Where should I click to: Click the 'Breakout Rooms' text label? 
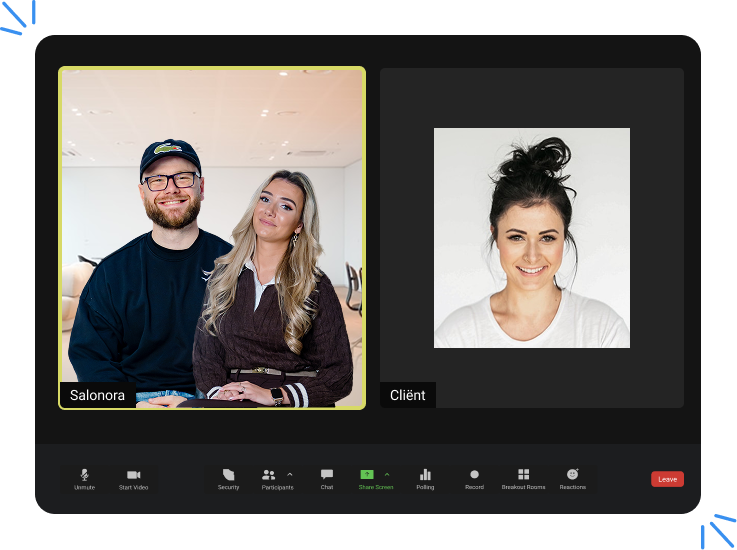coord(523,487)
